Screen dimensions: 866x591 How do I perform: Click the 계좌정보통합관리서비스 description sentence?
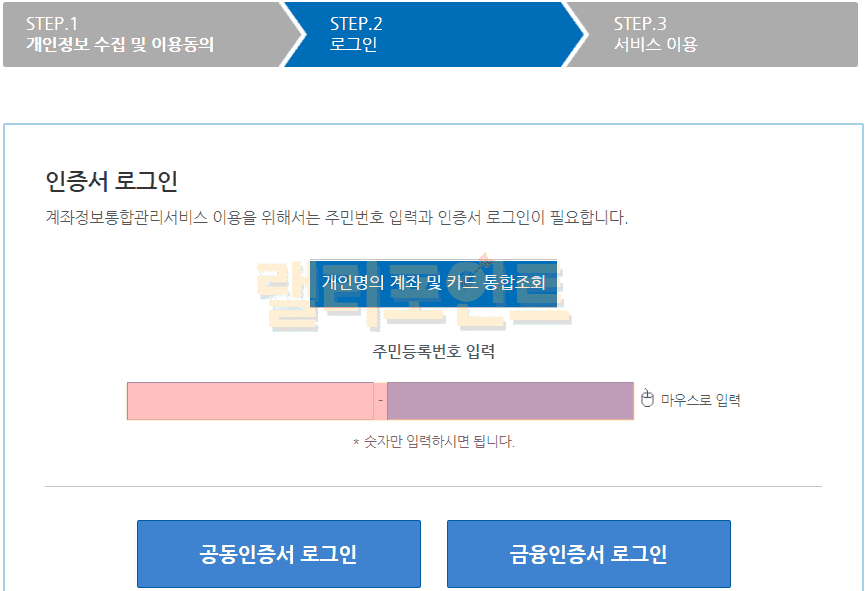tap(337, 218)
